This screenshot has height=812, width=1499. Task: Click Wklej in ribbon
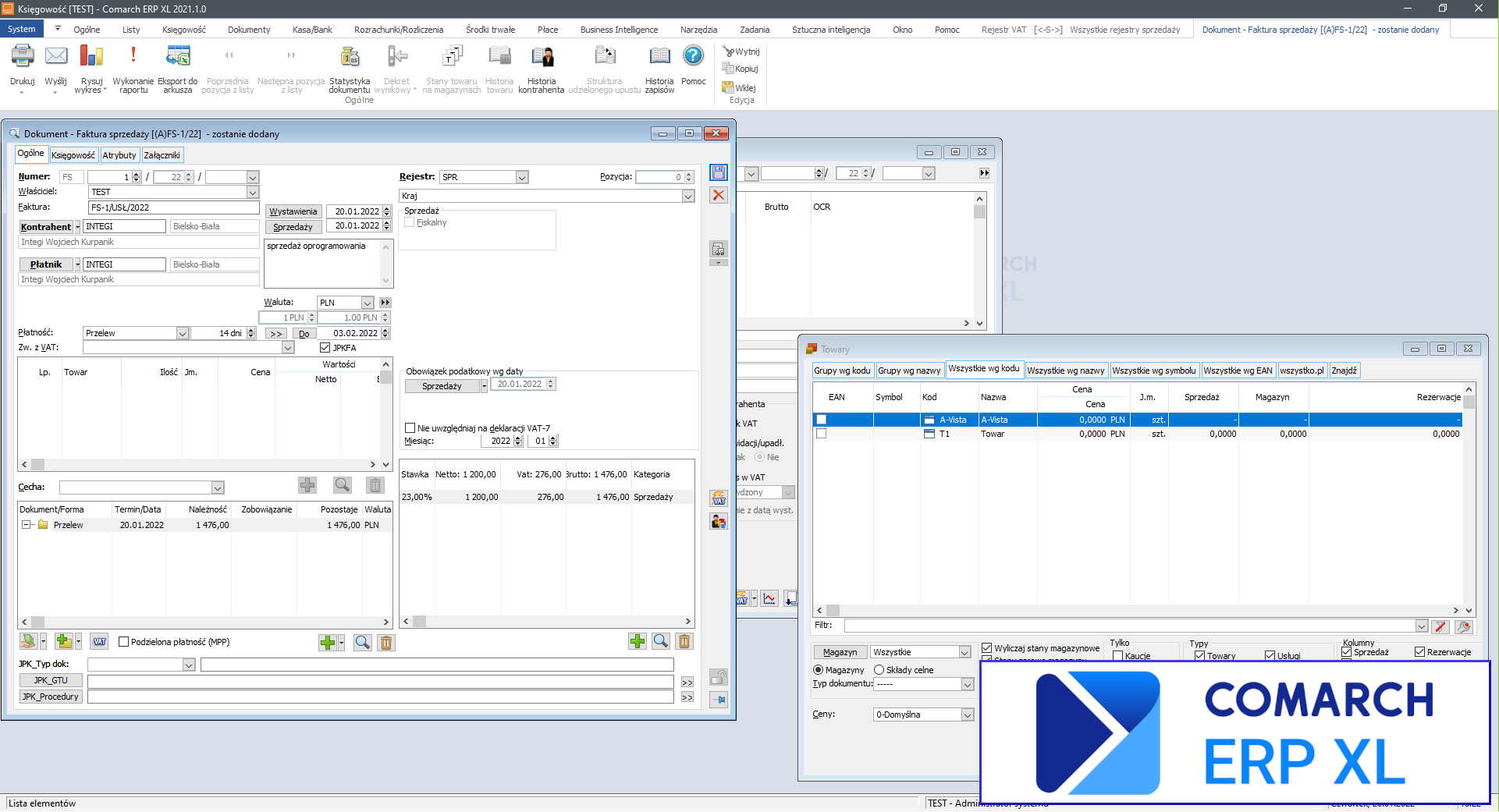coord(739,87)
